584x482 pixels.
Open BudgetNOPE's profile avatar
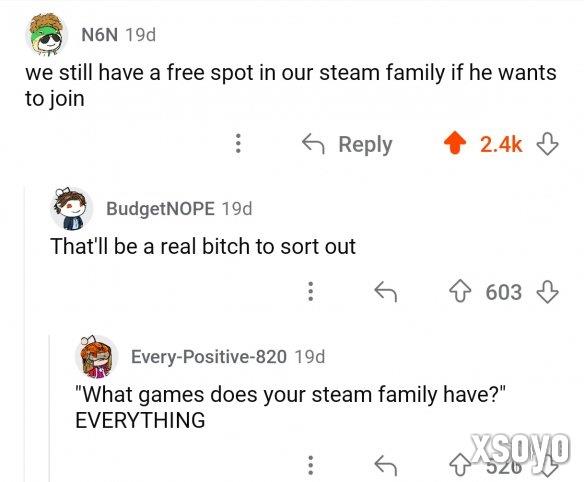72,209
